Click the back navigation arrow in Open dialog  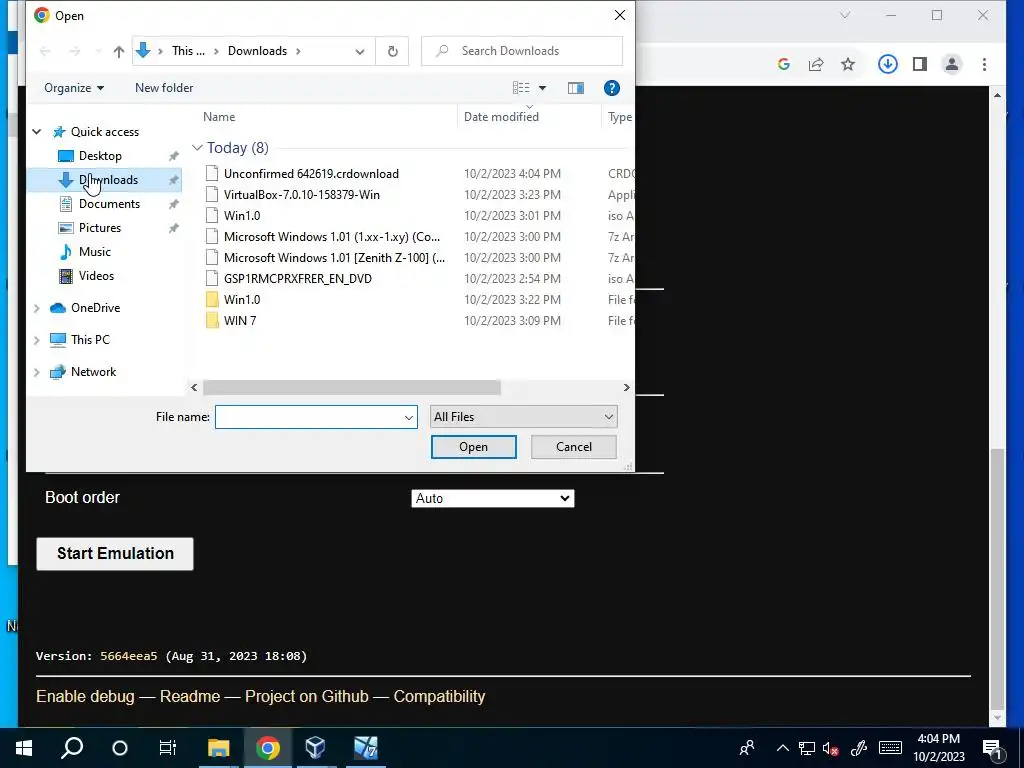[45, 51]
